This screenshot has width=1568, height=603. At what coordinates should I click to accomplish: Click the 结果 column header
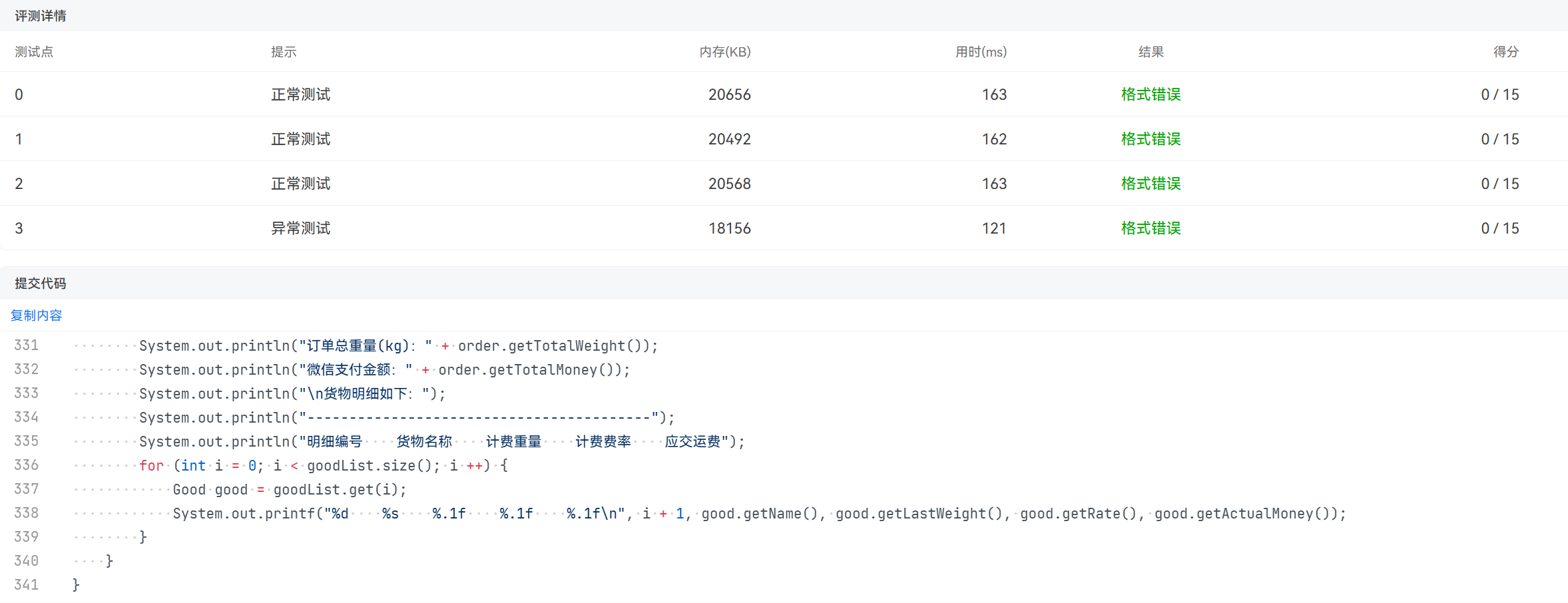(1151, 52)
